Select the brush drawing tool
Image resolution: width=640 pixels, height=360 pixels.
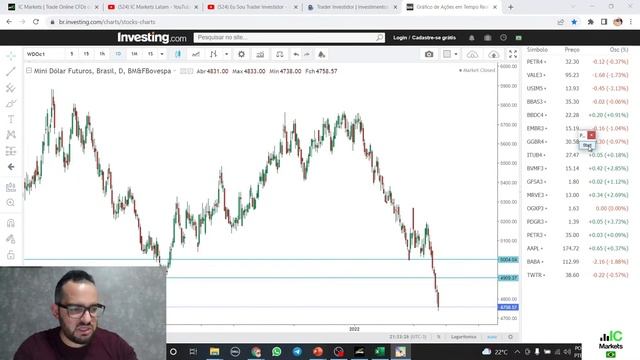point(11,104)
